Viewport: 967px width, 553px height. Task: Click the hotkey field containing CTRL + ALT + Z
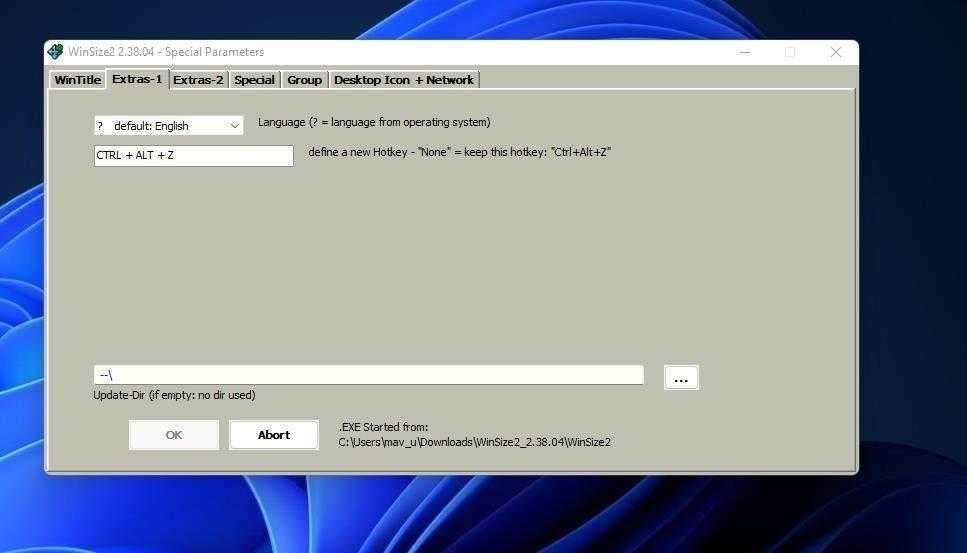pos(193,156)
